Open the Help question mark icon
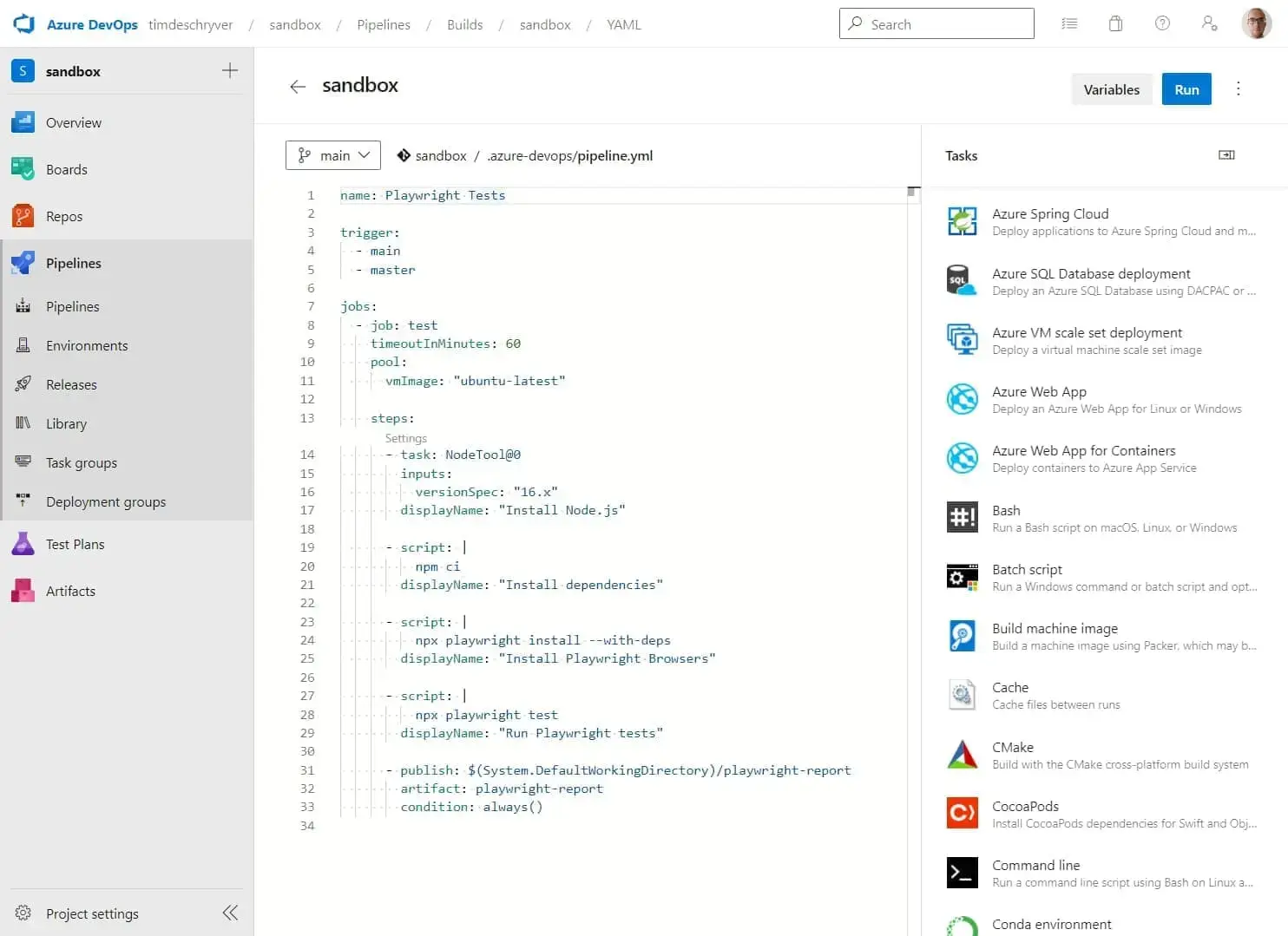Image resolution: width=1288 pixels, height=936 pixels. pyautogui.click(x=1162, y=23)
